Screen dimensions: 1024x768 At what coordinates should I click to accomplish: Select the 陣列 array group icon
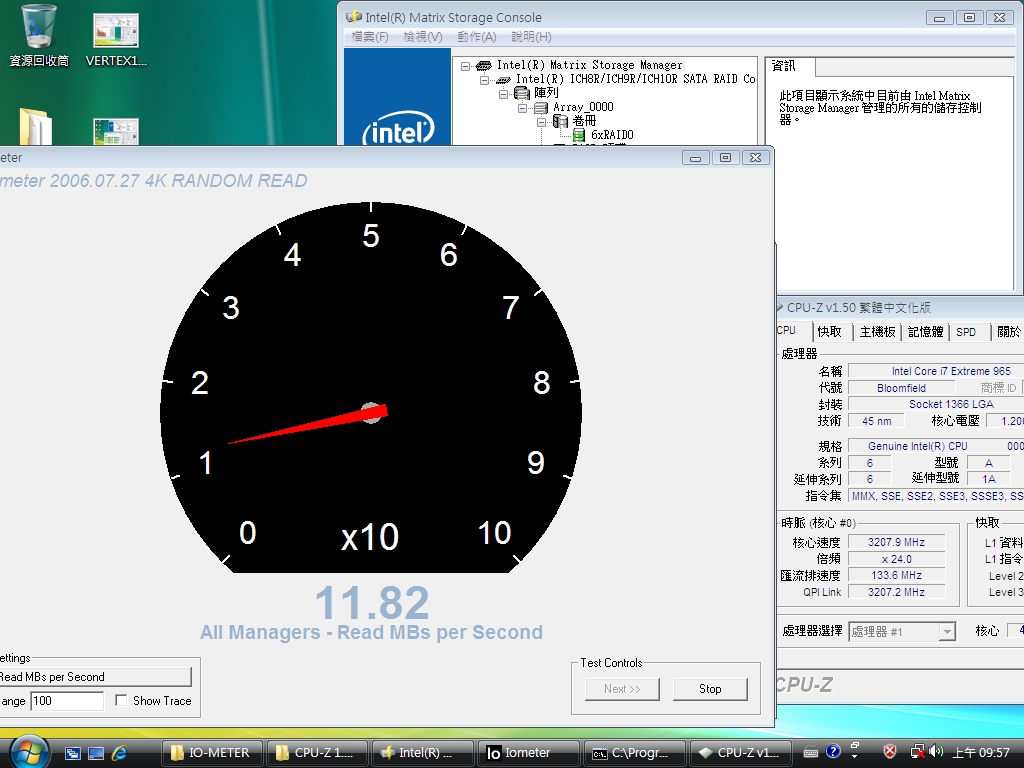tap(522, 93)
